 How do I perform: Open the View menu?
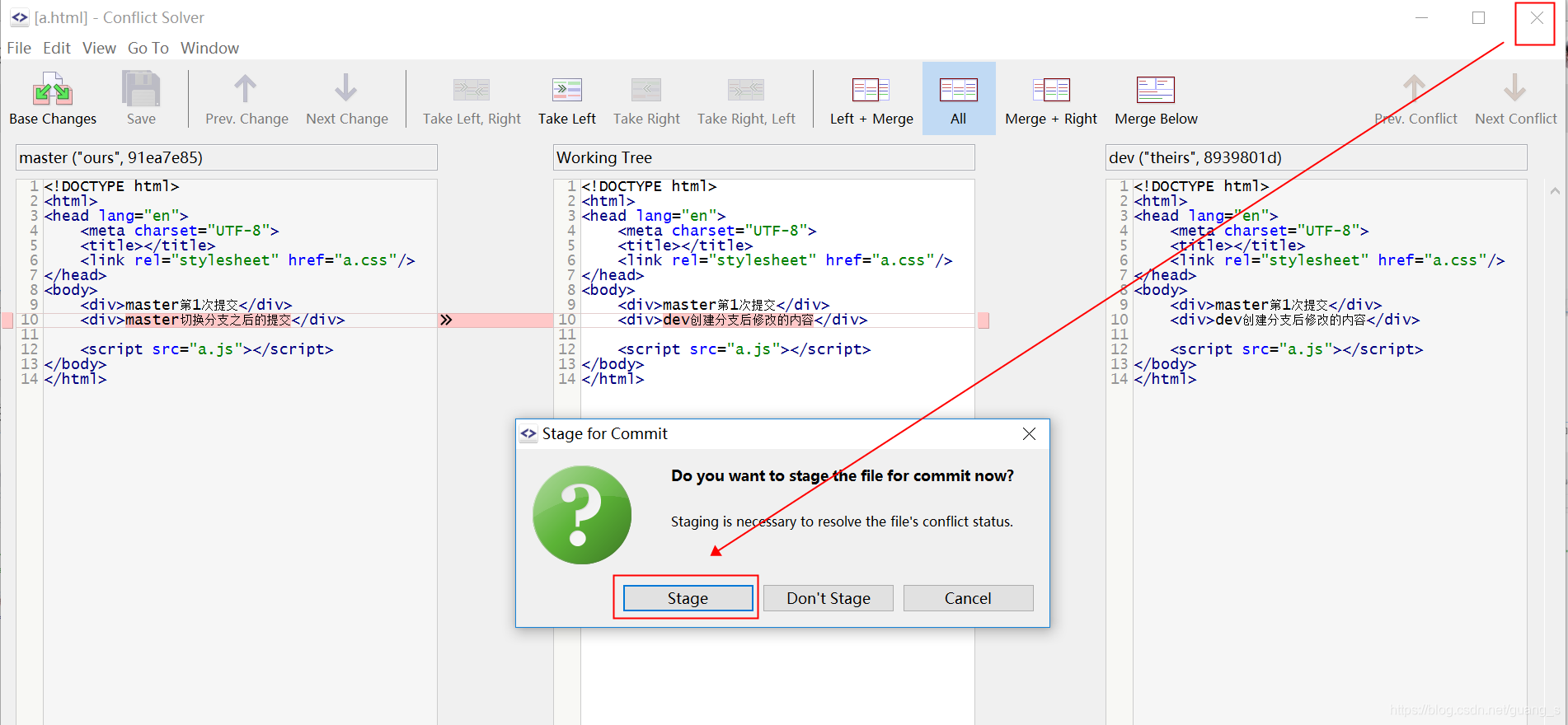[x=99, y=48]
